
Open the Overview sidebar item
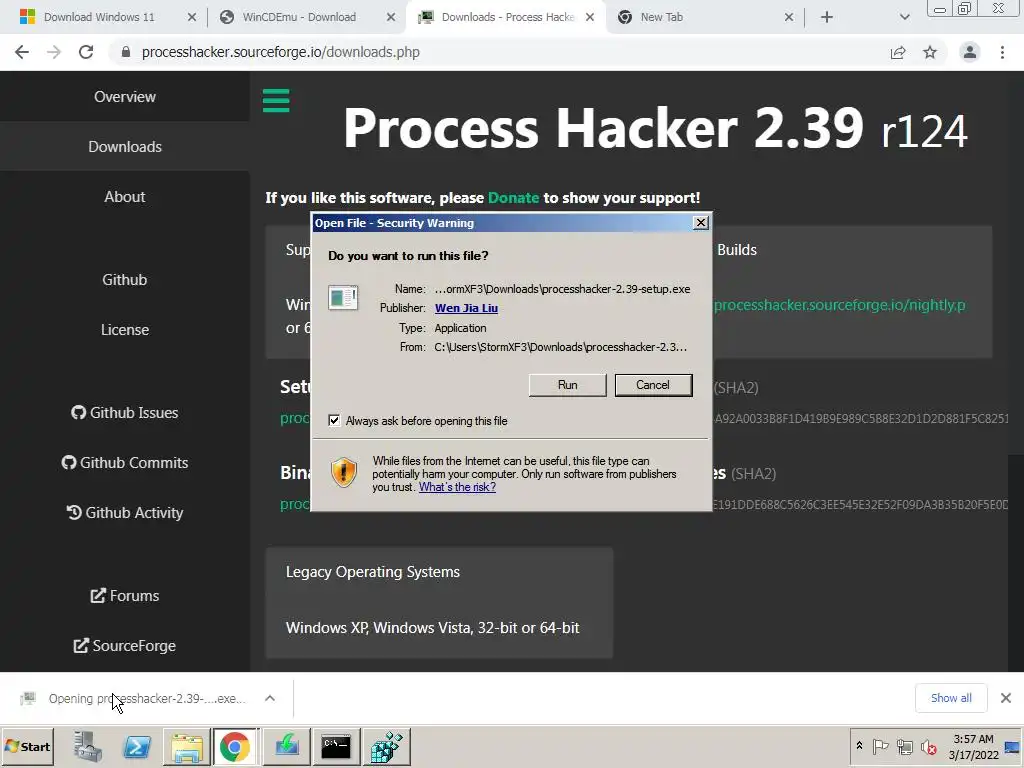(125, 97)
